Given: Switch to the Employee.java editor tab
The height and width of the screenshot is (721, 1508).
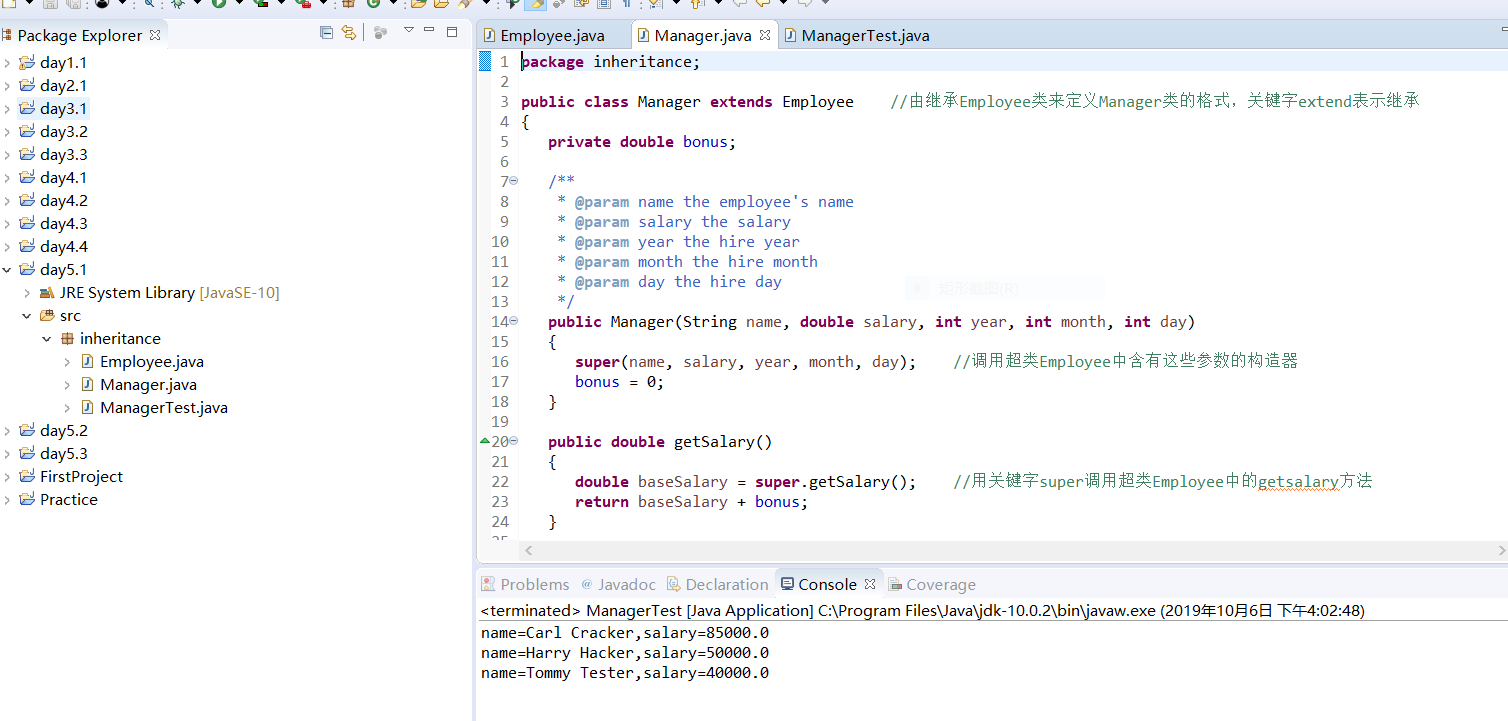Looking at the screenshot, I should tap(552, 36).
